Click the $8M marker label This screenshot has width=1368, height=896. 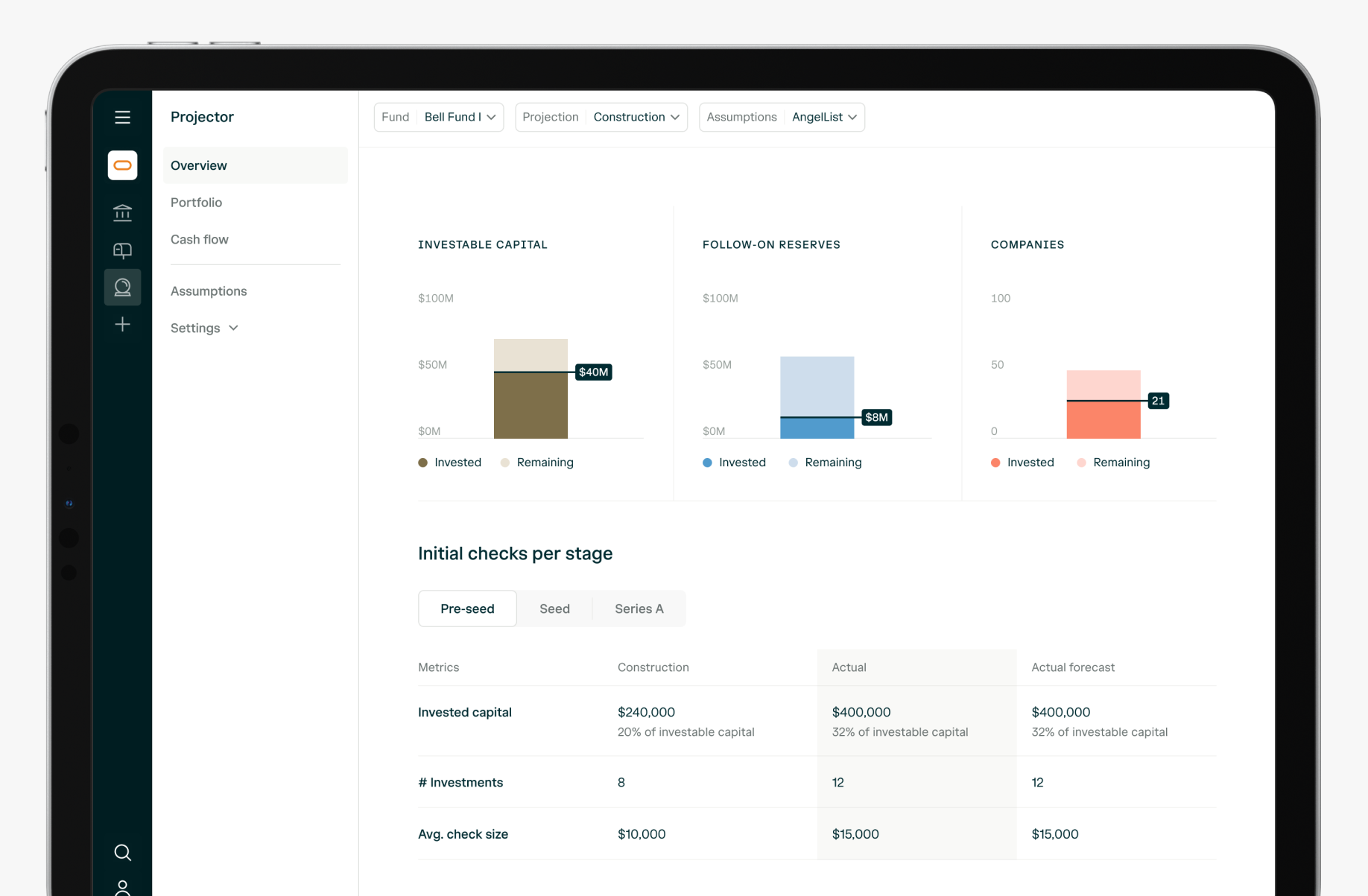[x=876, y=417]
